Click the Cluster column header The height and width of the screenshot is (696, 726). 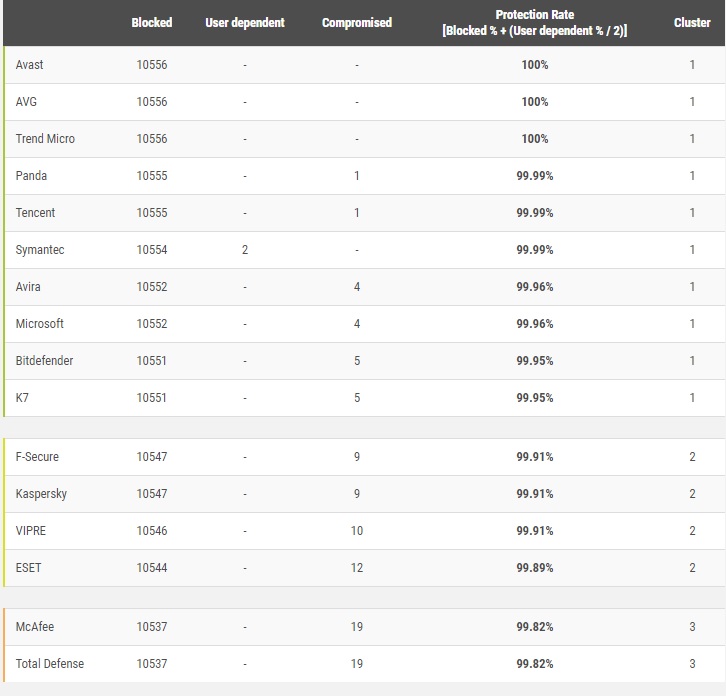coord(692,23)
